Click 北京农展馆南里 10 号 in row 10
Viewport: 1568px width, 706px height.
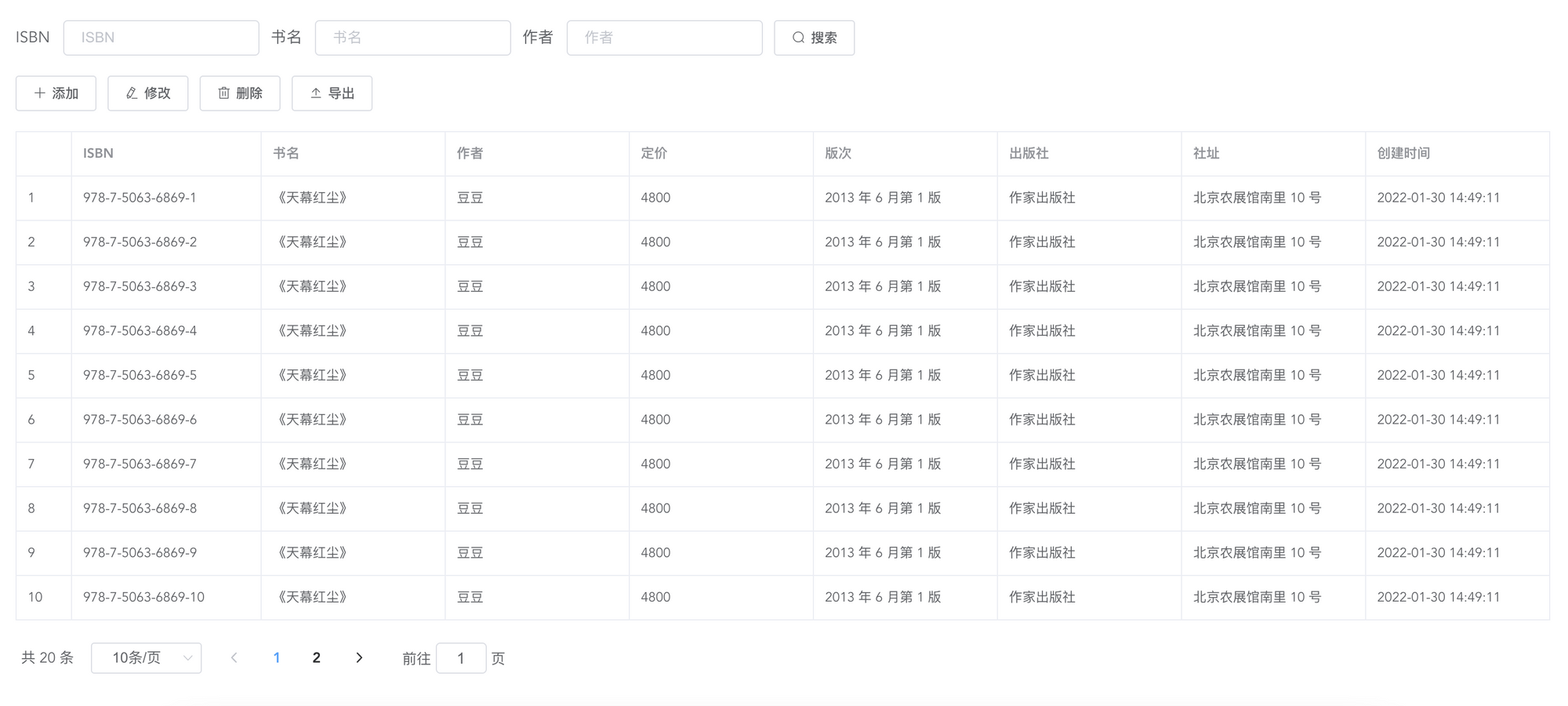(1258, 598)
